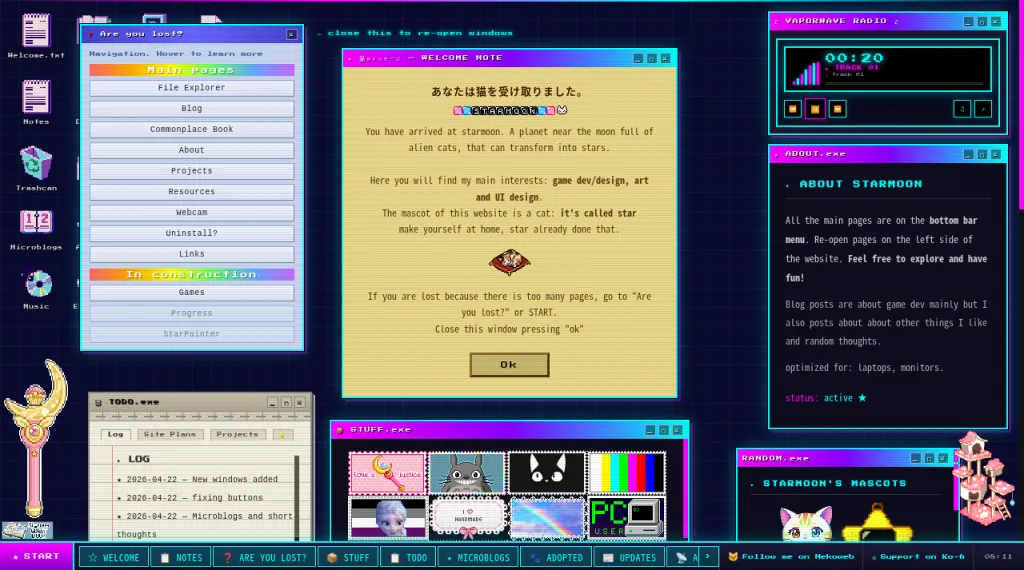Switch to Projects tab in TODO.exe
1024x570 pixels.
pyautogui.click(x=237, y=434)
